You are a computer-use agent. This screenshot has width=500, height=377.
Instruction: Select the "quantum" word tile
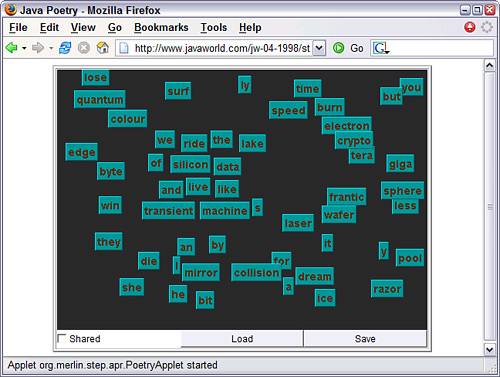(100, 99)
